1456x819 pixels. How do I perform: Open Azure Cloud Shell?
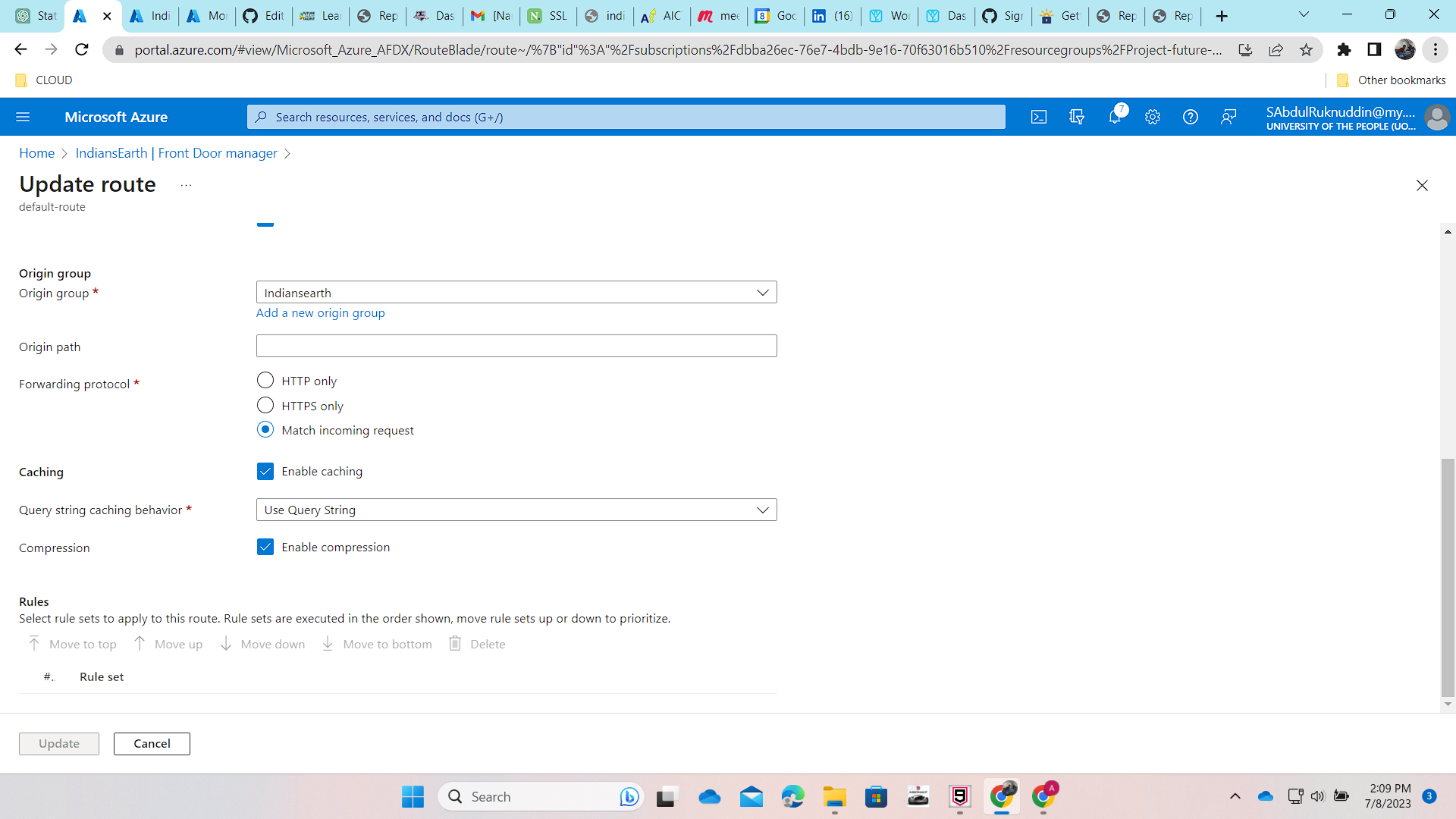coord(1038,117)
